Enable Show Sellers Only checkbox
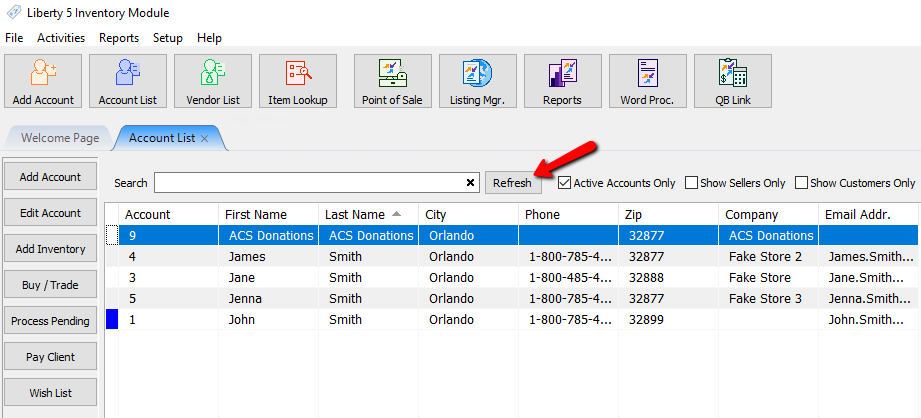921x418 pixels. coord(691,183)
